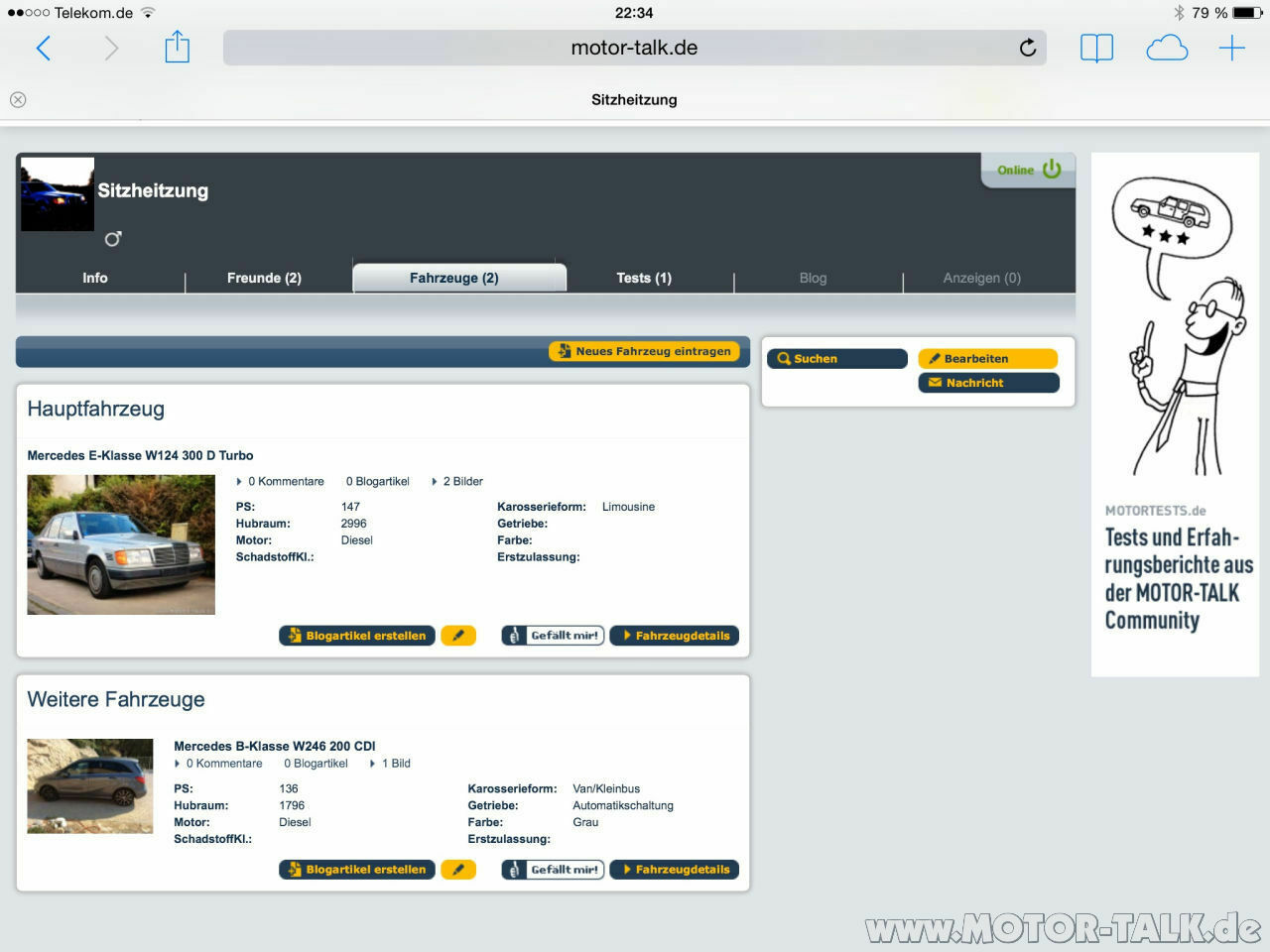Open Mercedes E-Klasse W124 300 D Turbo link

point(140,455)
